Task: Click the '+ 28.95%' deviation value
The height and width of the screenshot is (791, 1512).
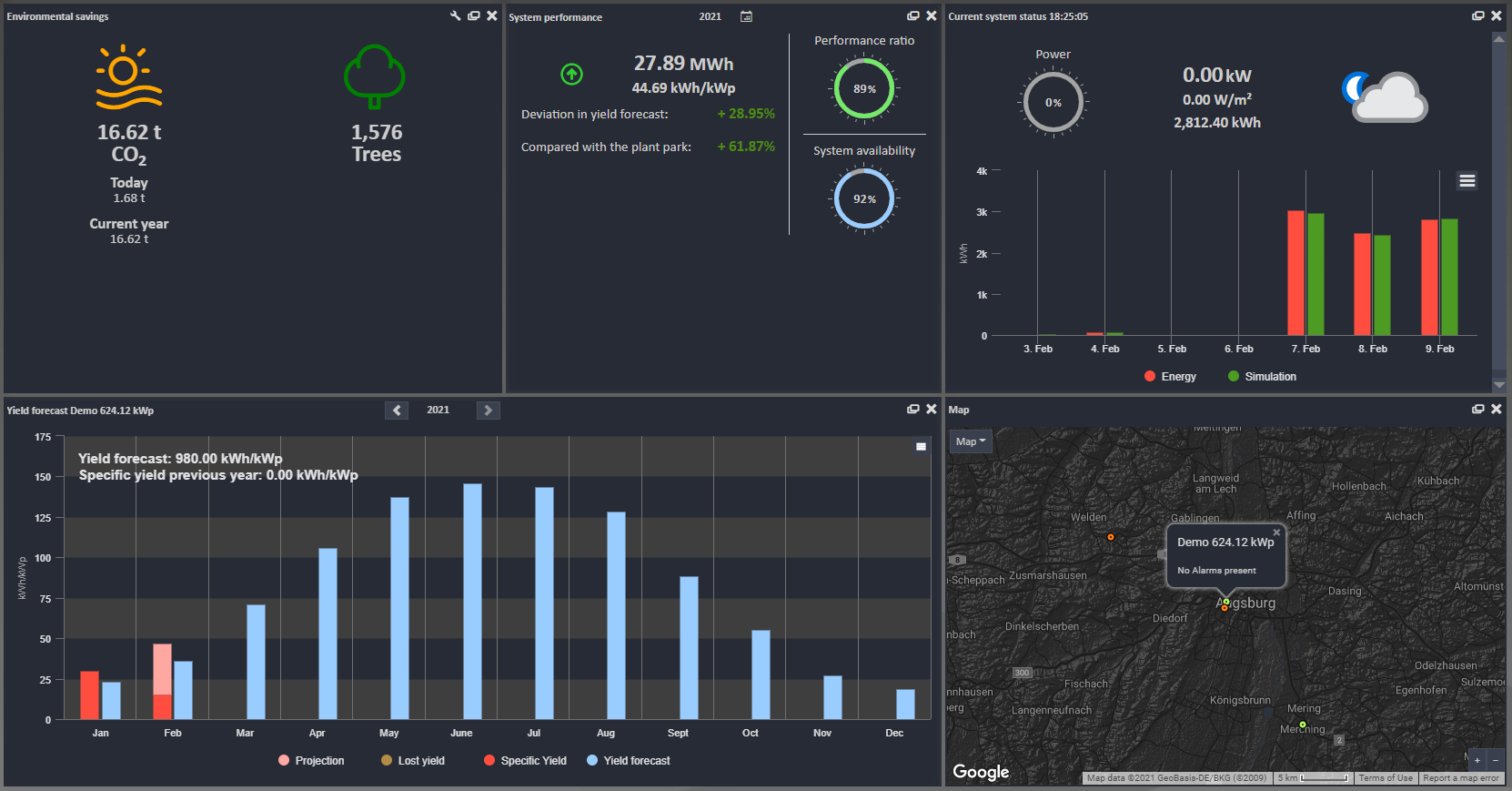Action: pos(746,114)
